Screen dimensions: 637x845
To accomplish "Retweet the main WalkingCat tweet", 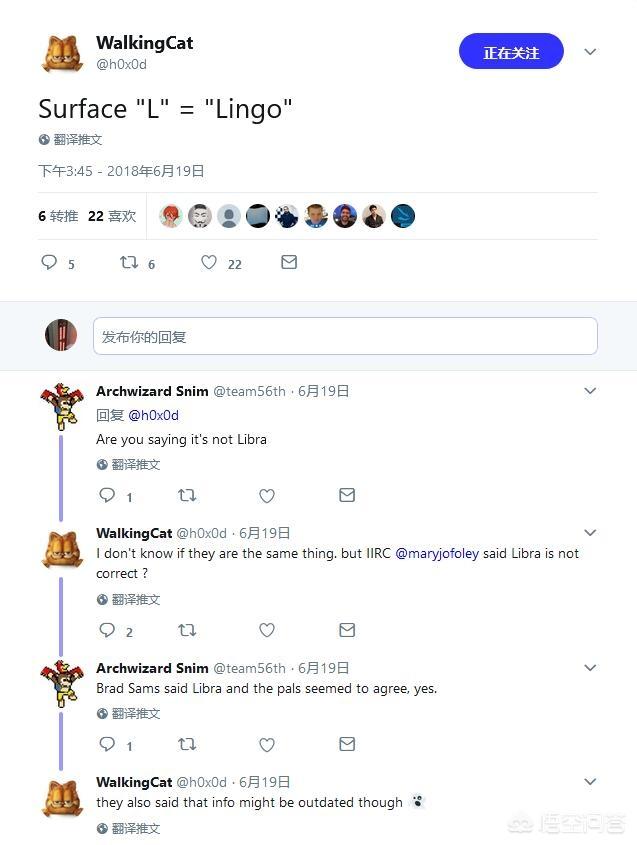I will 129,263.
